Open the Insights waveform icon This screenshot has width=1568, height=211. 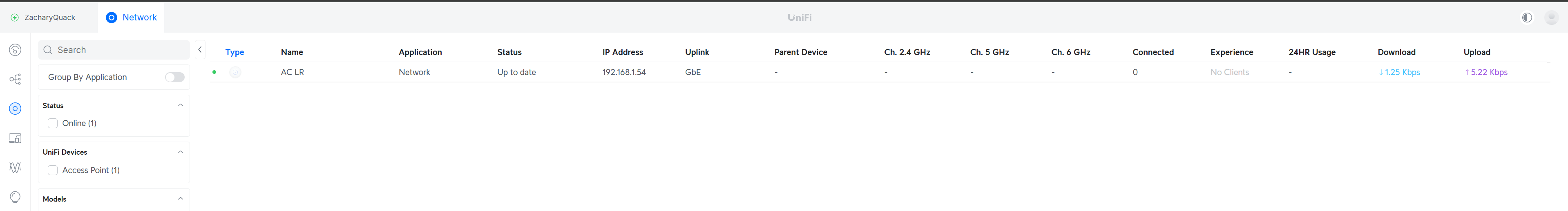[x=15, y=167]
